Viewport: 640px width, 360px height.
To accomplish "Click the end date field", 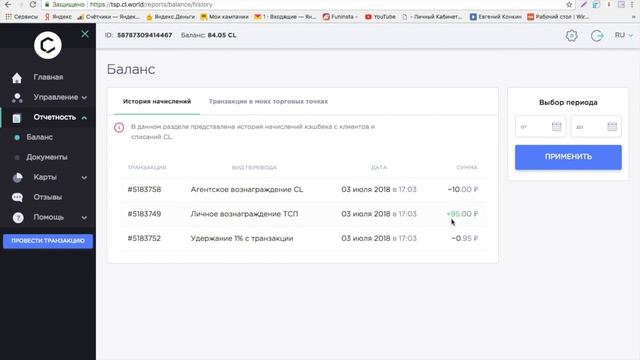I will [596, 127].
